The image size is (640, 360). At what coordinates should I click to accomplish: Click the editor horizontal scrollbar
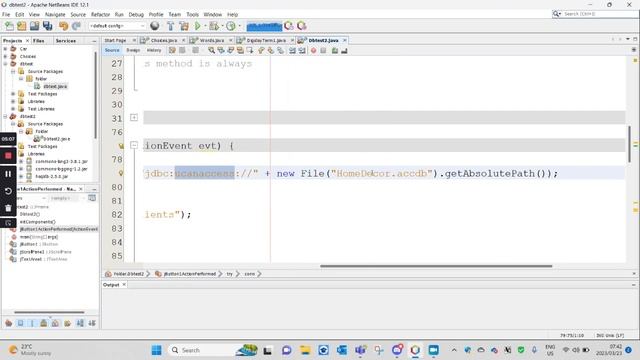click(436, 266)
